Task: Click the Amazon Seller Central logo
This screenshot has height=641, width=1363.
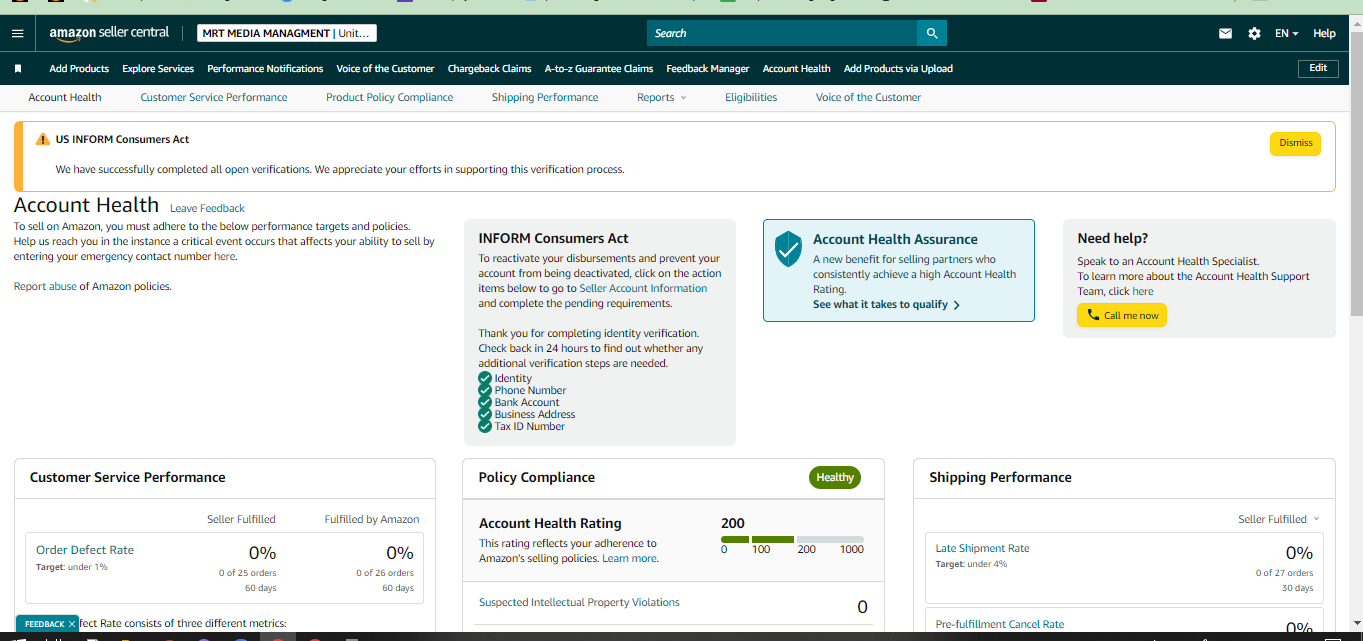Action: 109,33
